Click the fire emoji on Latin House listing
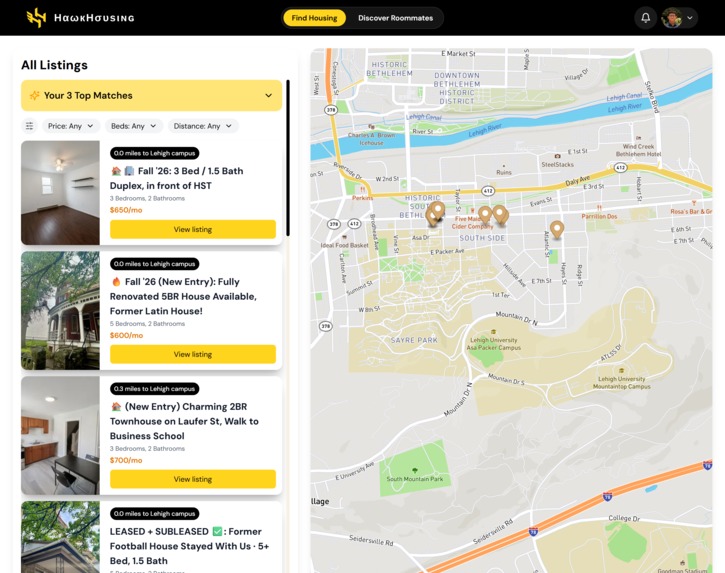Screen dimensions: 725x573 pos(116,282)
